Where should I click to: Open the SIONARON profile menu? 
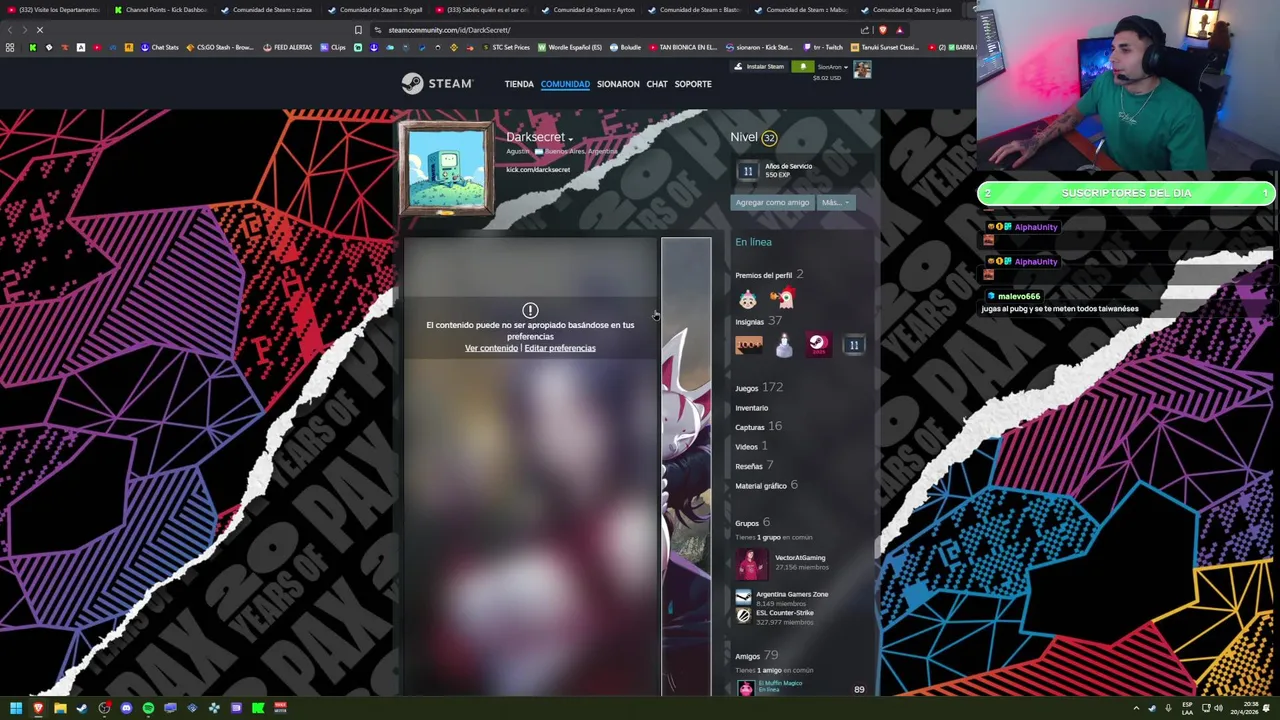[x=618, y=84]
